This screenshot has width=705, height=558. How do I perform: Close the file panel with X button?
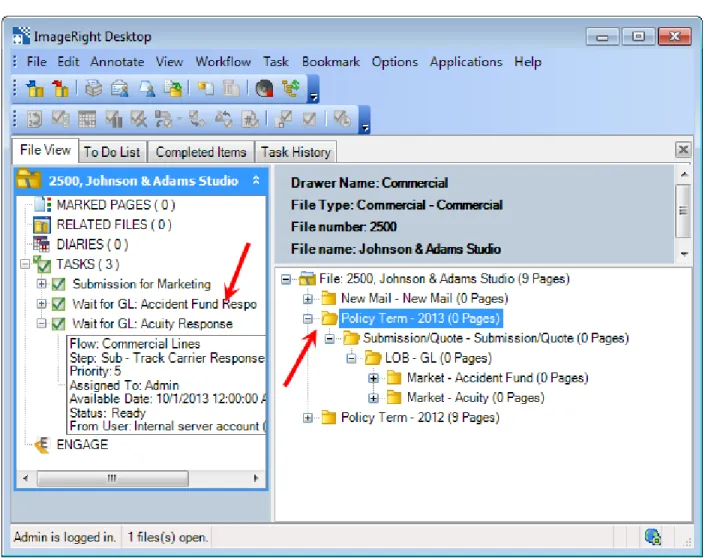(x=683, y=149)
